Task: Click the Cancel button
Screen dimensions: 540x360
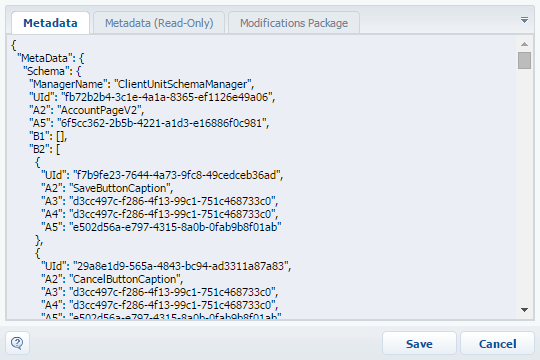Action: pyautogui.click(x=498, y=343)
